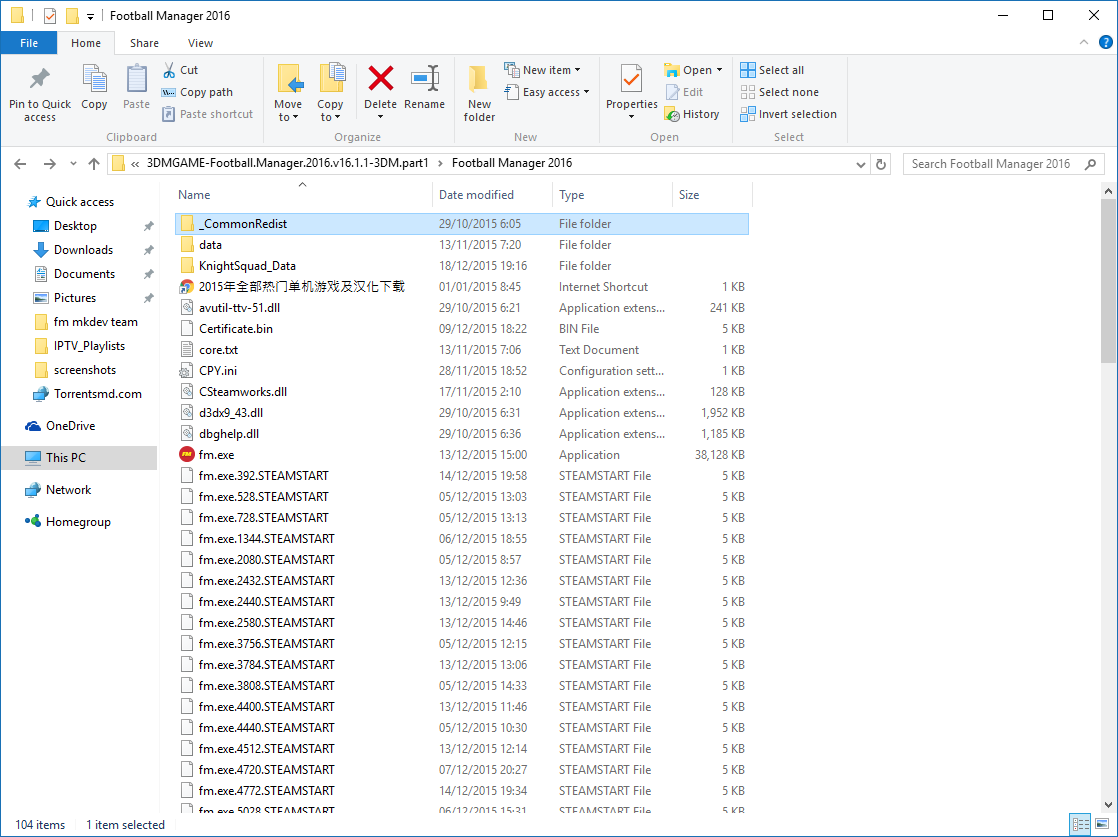Select fm.exe.392.STEAMSTART file

(462, 476)
